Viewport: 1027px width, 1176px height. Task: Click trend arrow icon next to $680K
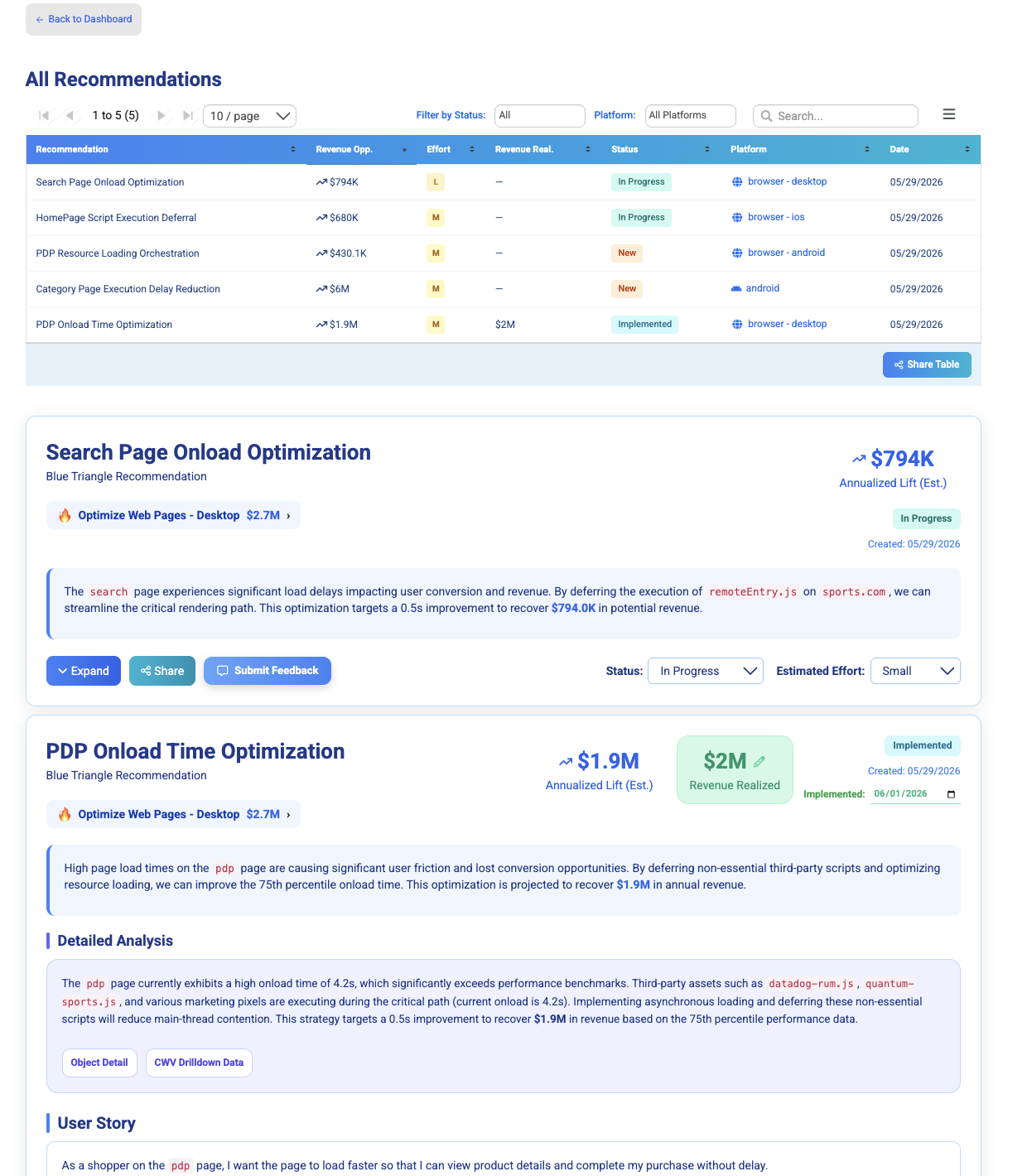pos(321,218)
